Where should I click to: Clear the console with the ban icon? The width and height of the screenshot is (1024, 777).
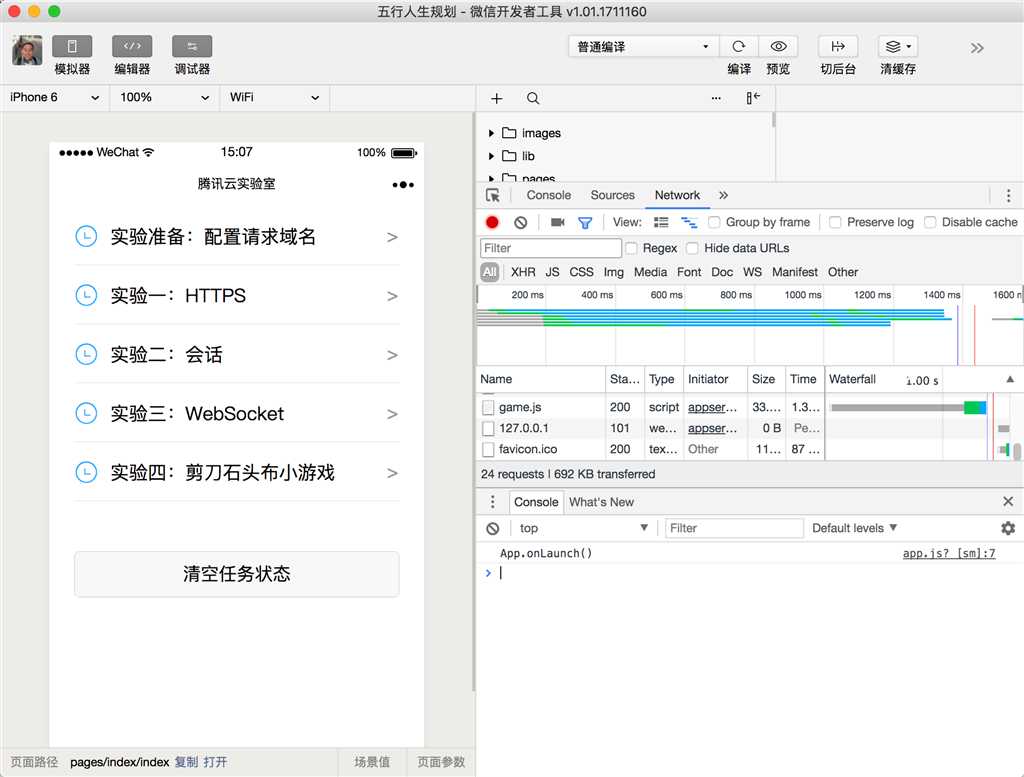[493, 528]
